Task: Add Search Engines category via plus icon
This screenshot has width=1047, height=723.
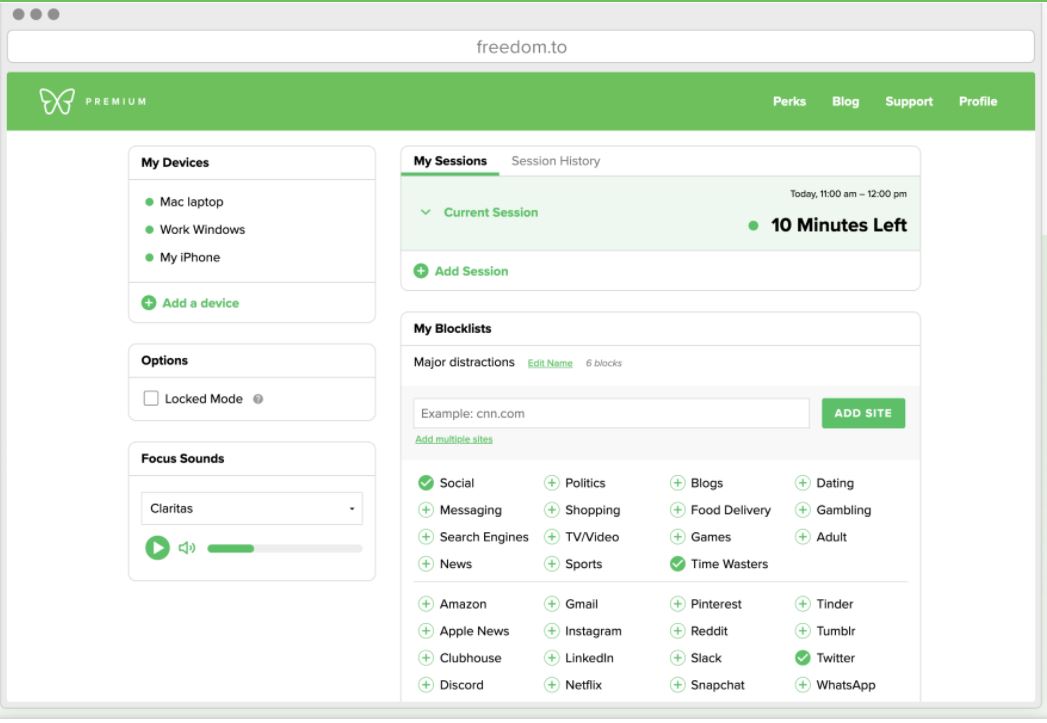Action: (x=426, y=537)
